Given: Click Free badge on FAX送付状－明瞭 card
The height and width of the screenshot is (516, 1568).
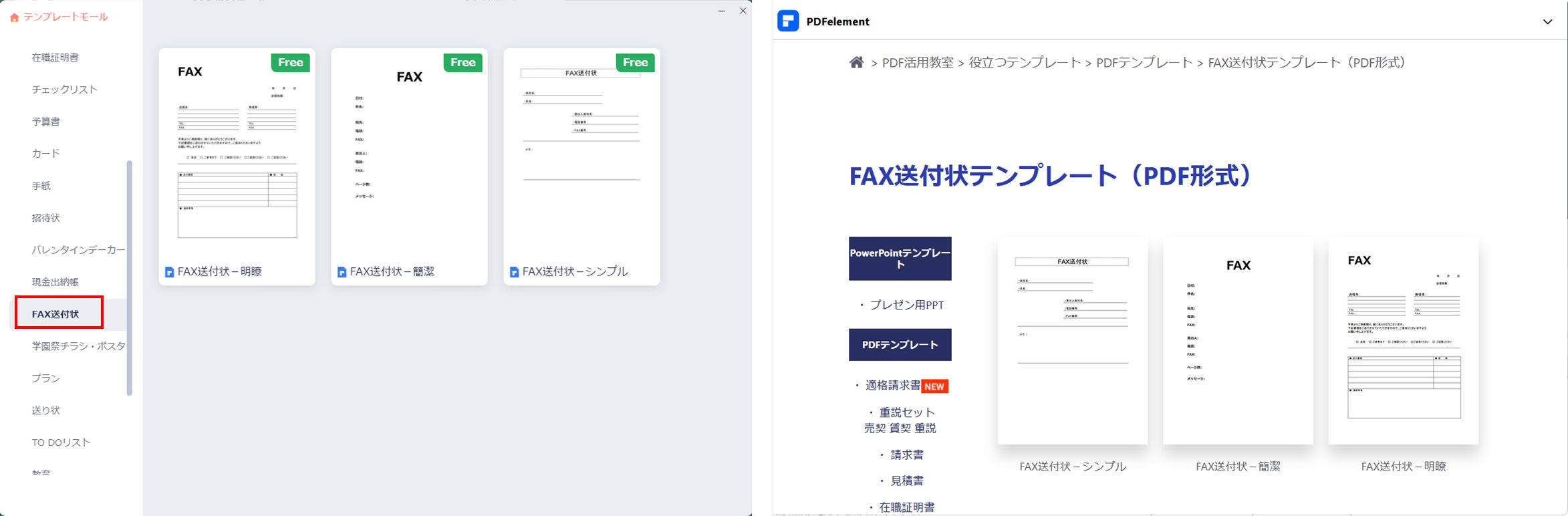Looking at the screenshot, I should pos(291,63).
